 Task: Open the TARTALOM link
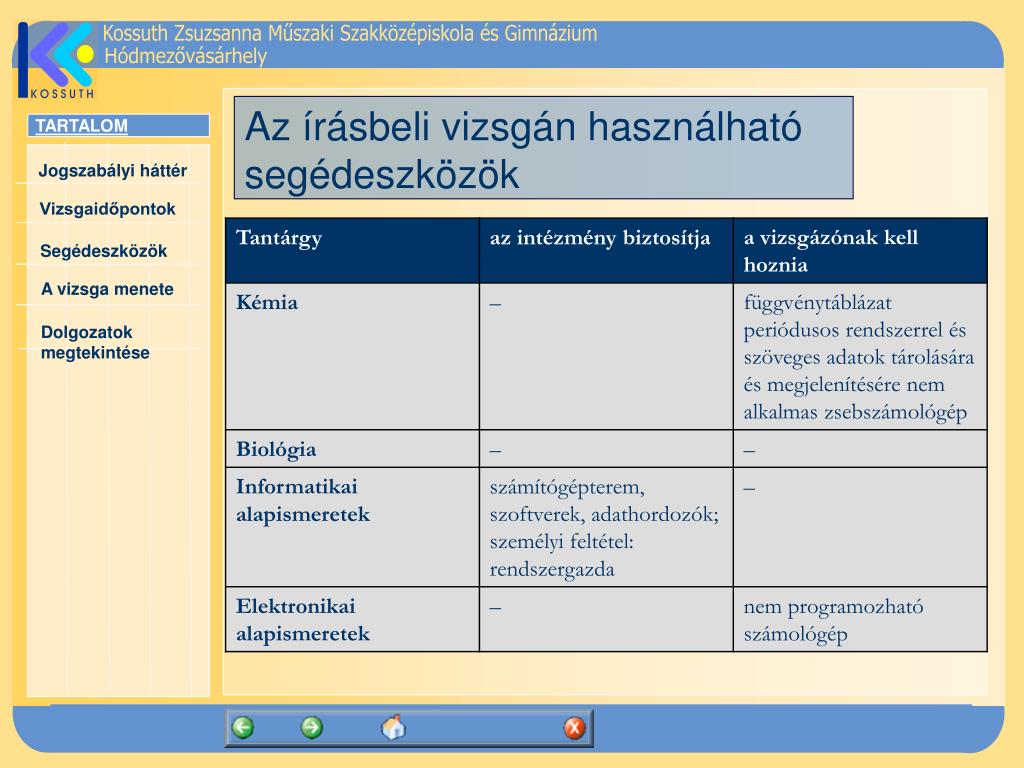coord(82,125)
